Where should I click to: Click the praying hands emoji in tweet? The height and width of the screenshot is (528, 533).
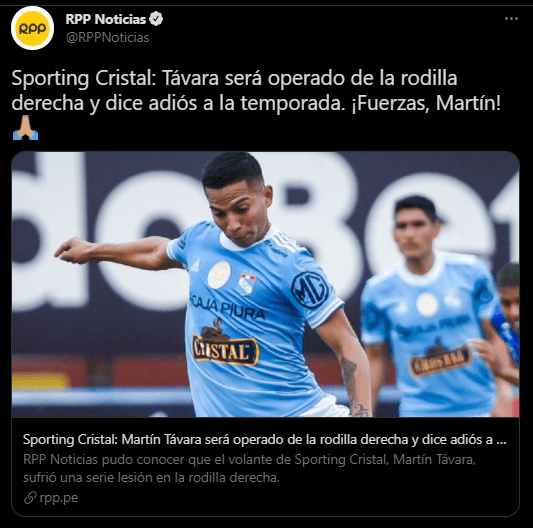(25, 127)
